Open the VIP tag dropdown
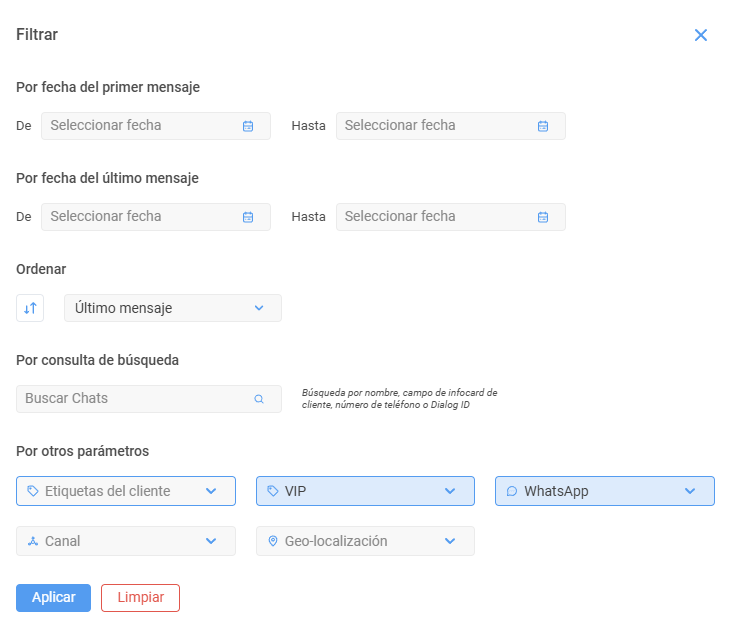 coord(365,491)
